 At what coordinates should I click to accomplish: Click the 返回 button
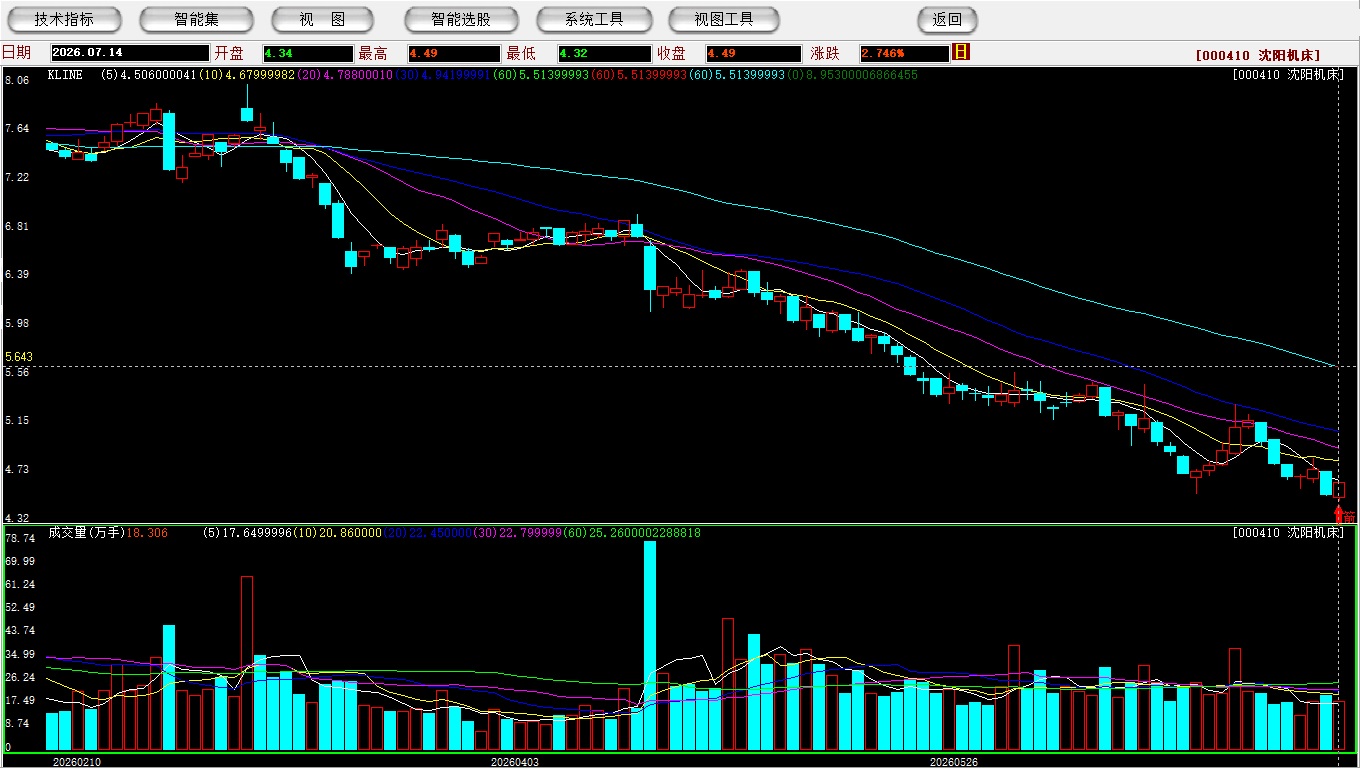tap(947, 20)
